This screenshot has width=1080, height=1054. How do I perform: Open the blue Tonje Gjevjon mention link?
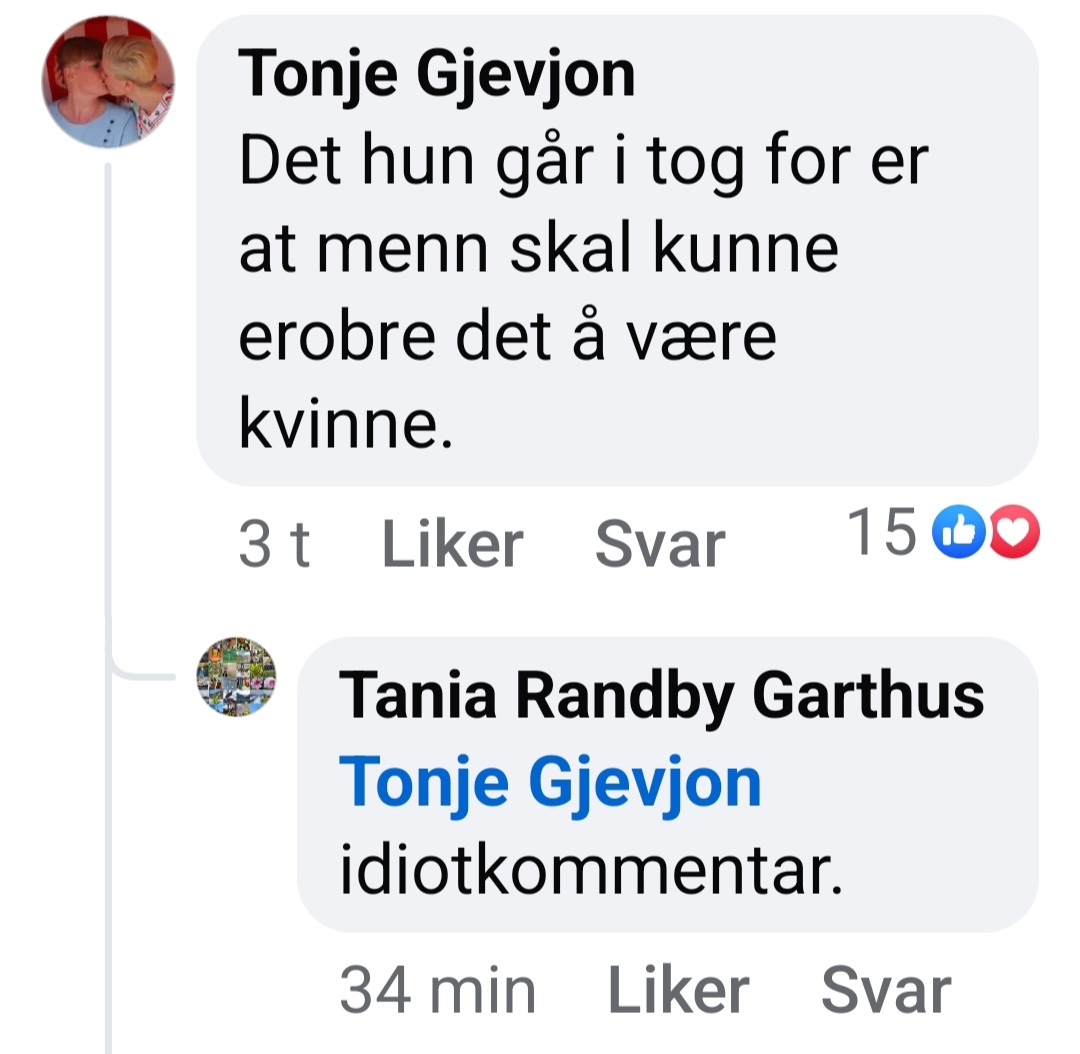click(550, 783)
